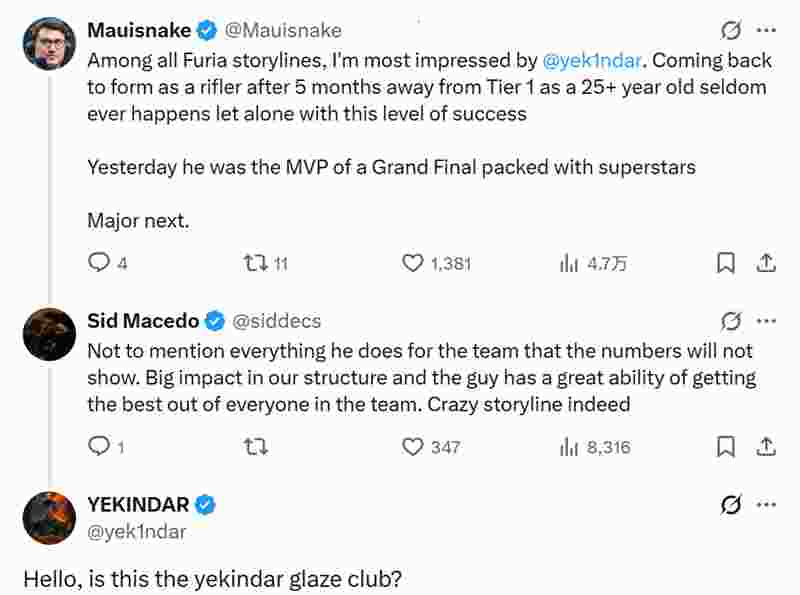Click the @yek1ndar mention link
The width and height of the screenshot is (800, 595).
pyautogui.click(x=590, y=59)
